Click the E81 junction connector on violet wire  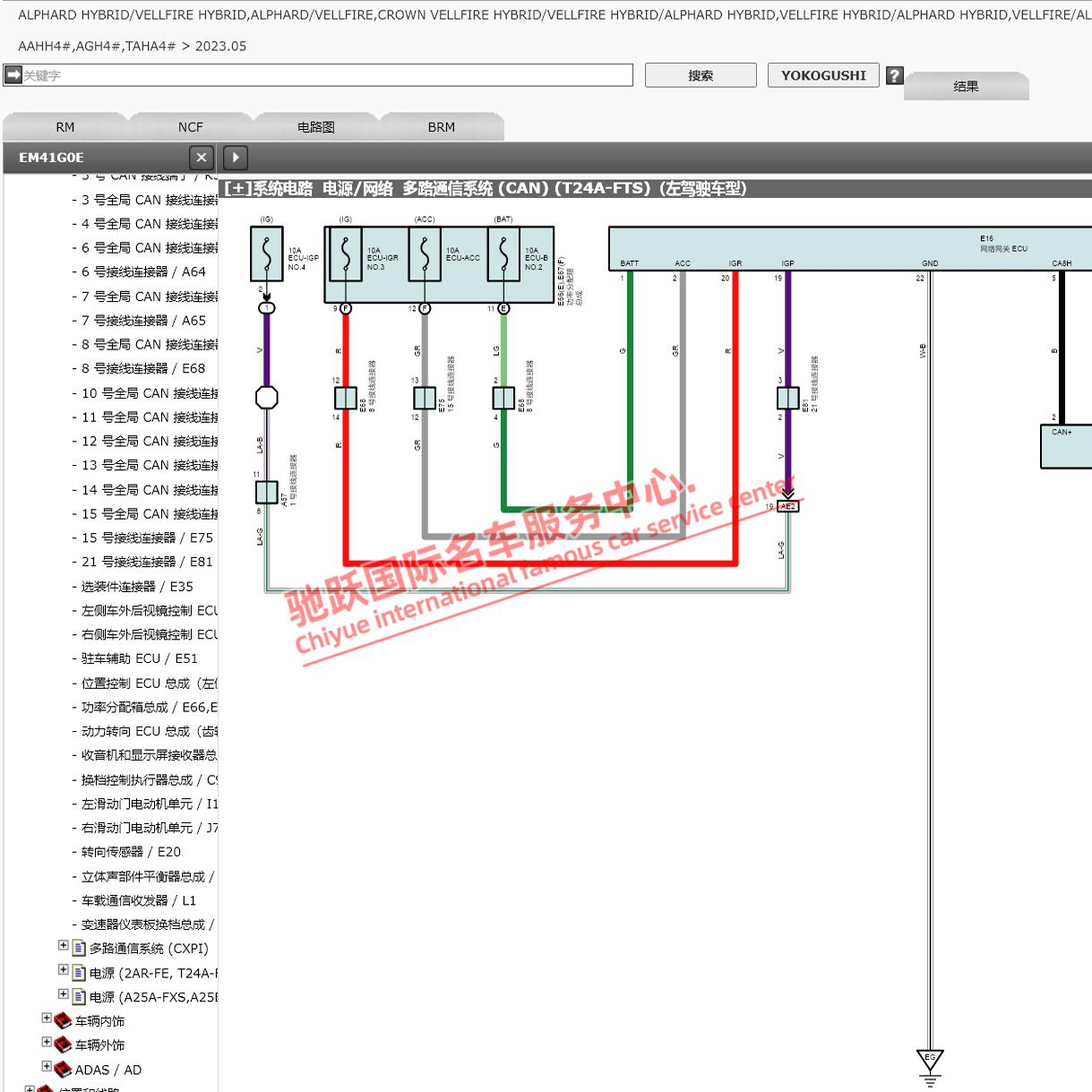788,398
